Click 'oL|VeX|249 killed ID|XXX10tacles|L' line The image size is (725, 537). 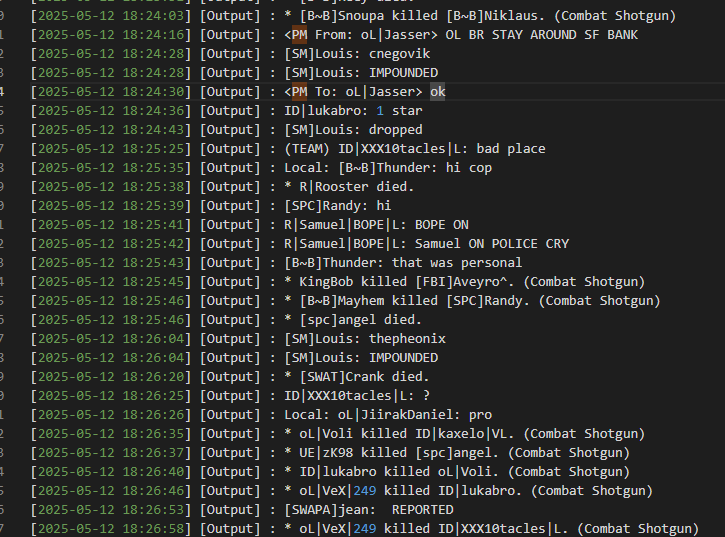(x=365, y=528)
